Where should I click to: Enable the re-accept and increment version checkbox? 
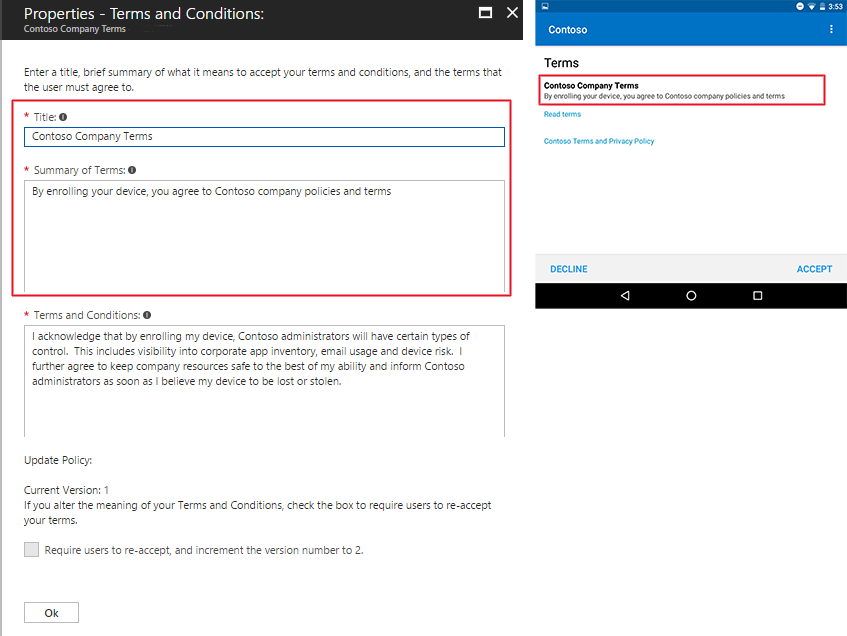(31, 549)
